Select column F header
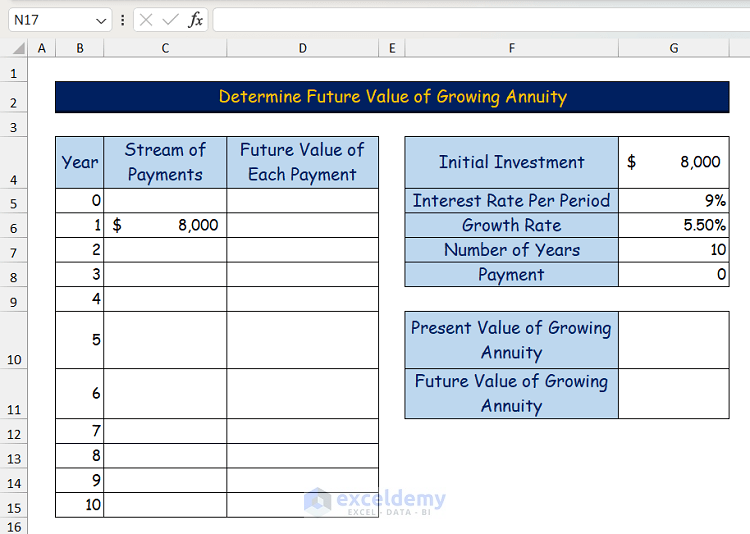This screenshot has height=534, width=750. point(511,48)
